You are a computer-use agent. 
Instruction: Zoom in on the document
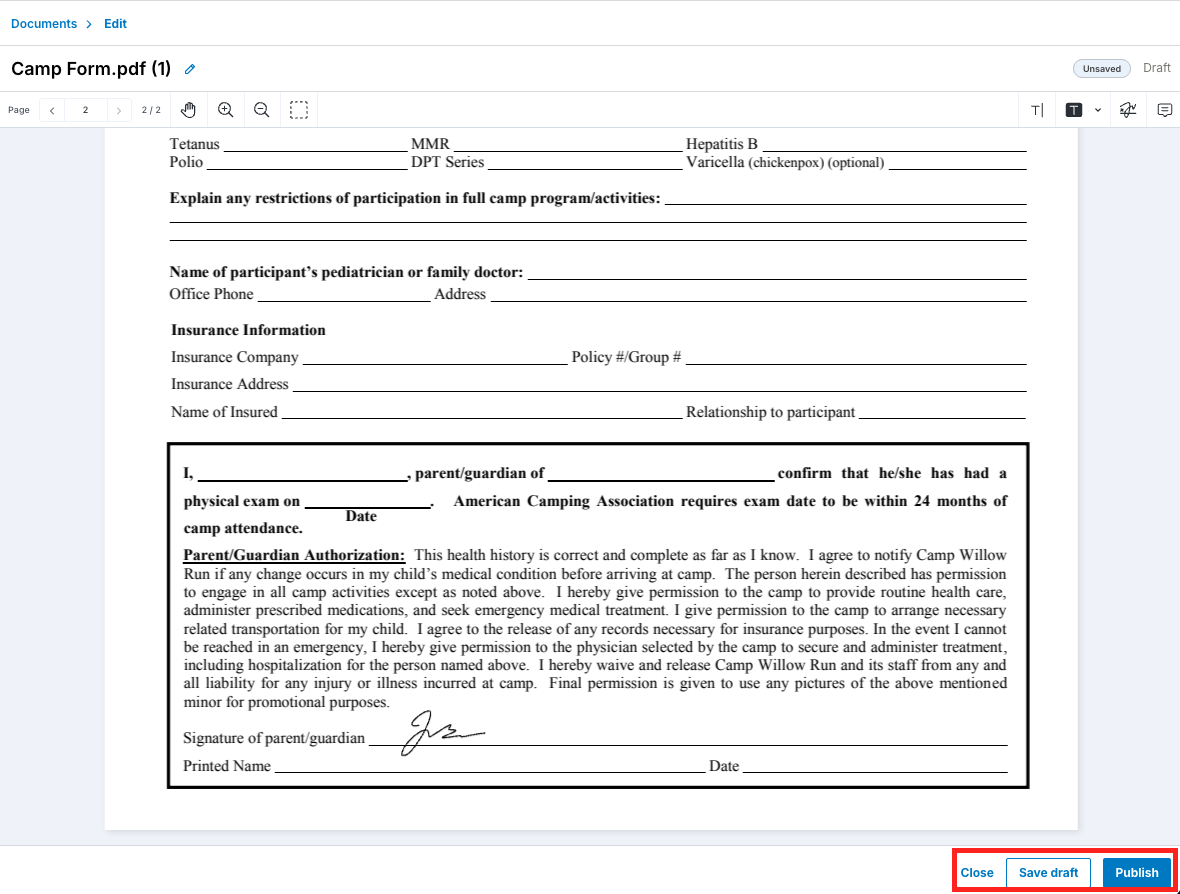[x=225, y=110]
